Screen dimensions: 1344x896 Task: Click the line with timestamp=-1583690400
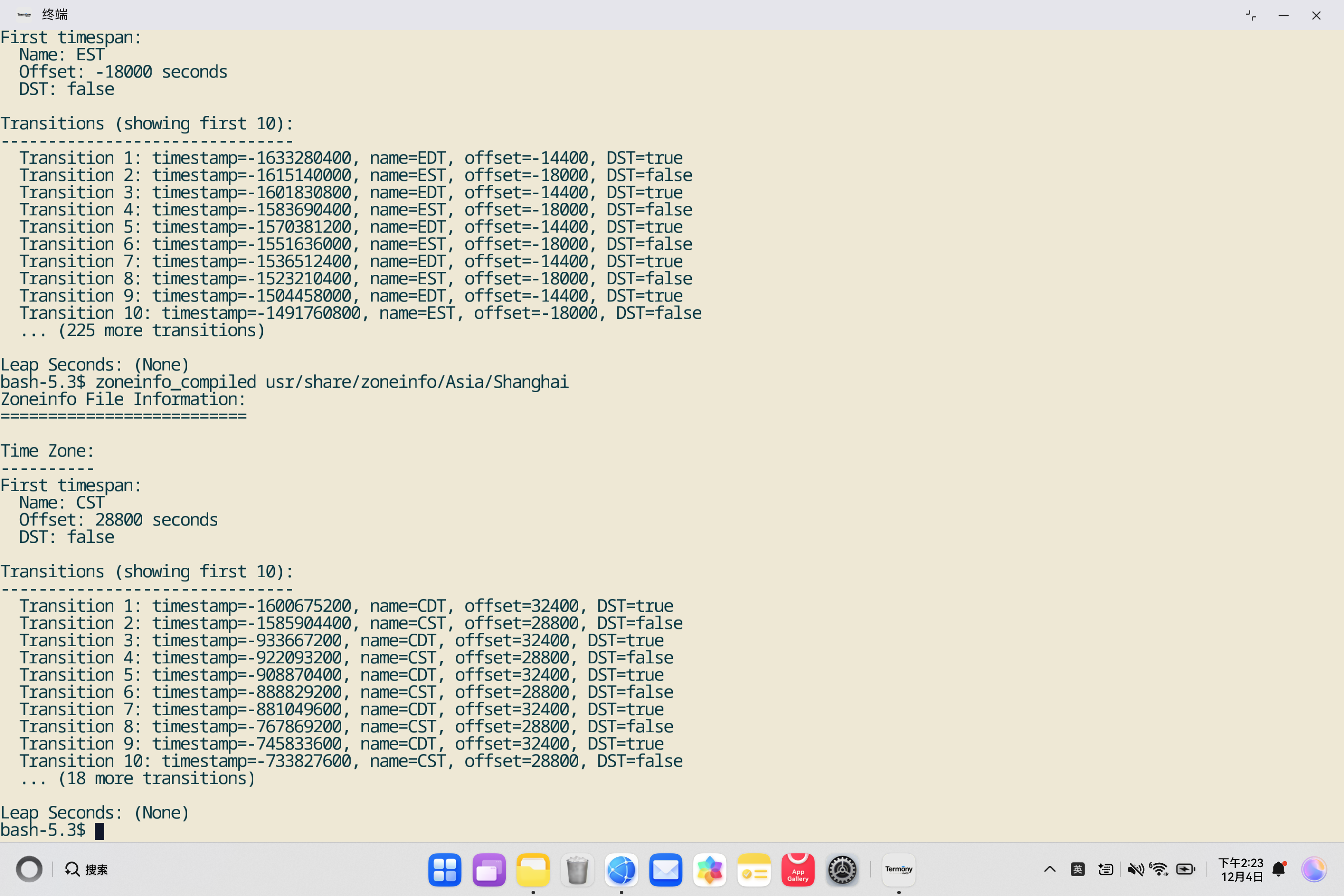click(x=355, y=209)
